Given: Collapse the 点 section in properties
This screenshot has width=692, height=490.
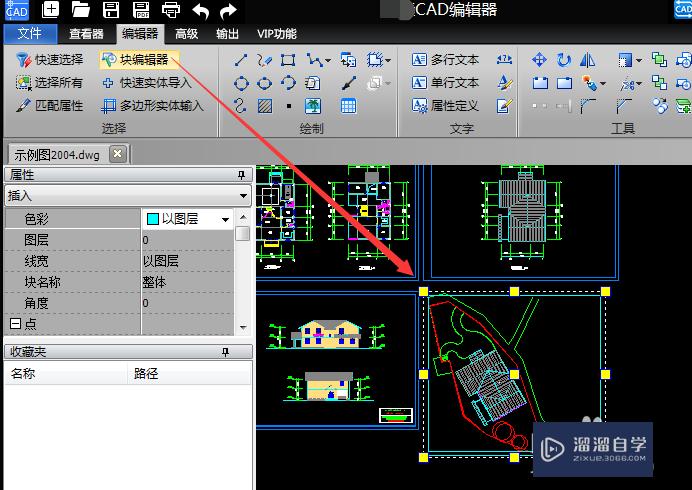Looking at the screenshot, I should tap(15, 324).
